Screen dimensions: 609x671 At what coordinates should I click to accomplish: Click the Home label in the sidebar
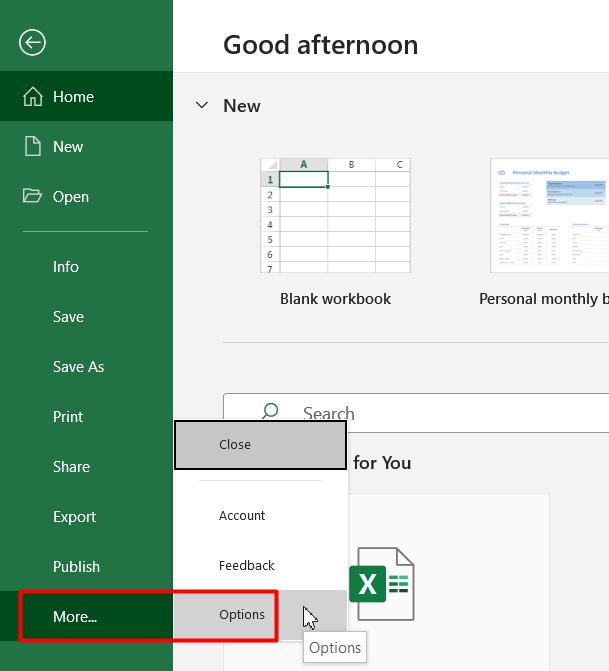[73, 97]
